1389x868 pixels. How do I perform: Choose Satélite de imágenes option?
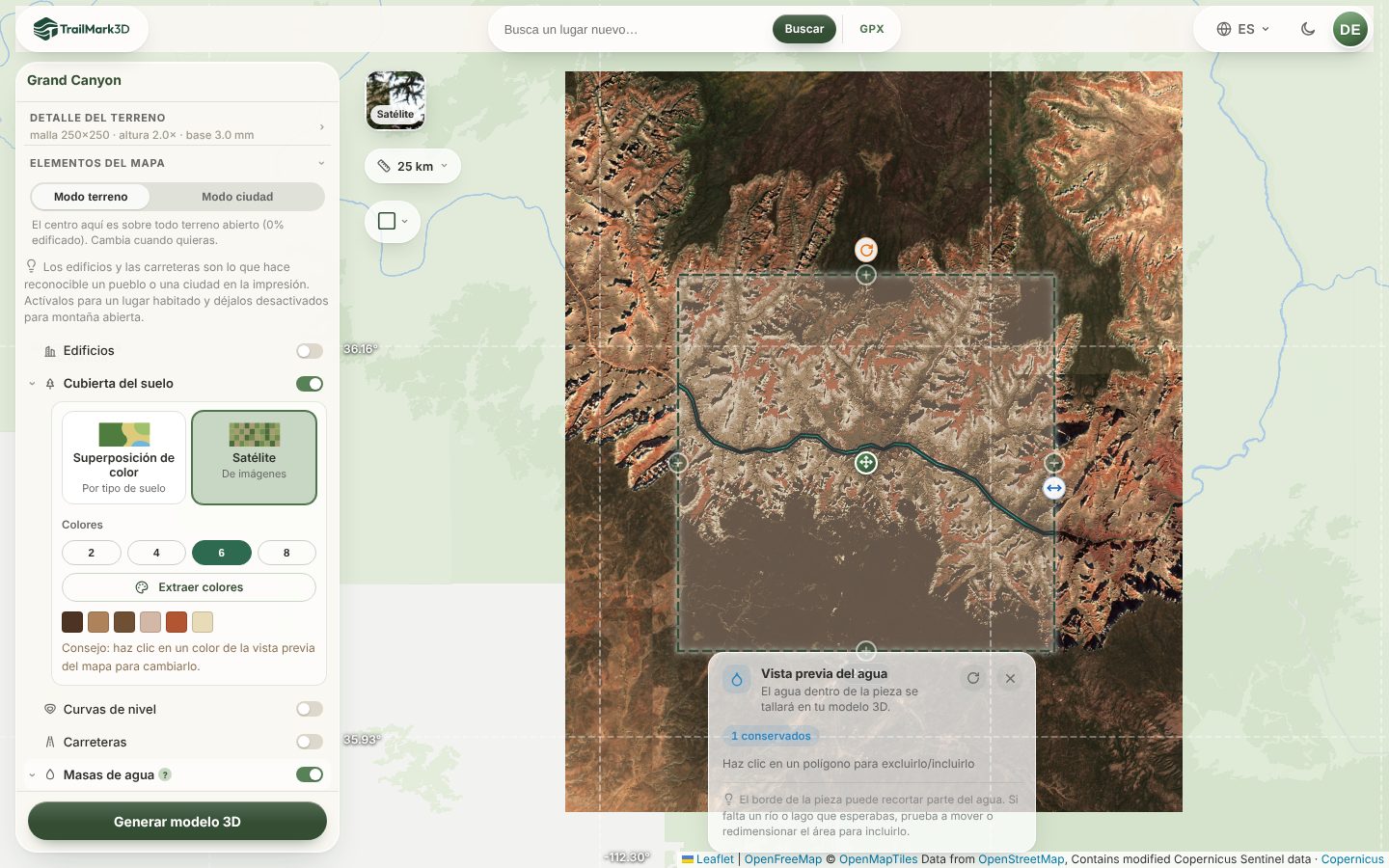255,457
